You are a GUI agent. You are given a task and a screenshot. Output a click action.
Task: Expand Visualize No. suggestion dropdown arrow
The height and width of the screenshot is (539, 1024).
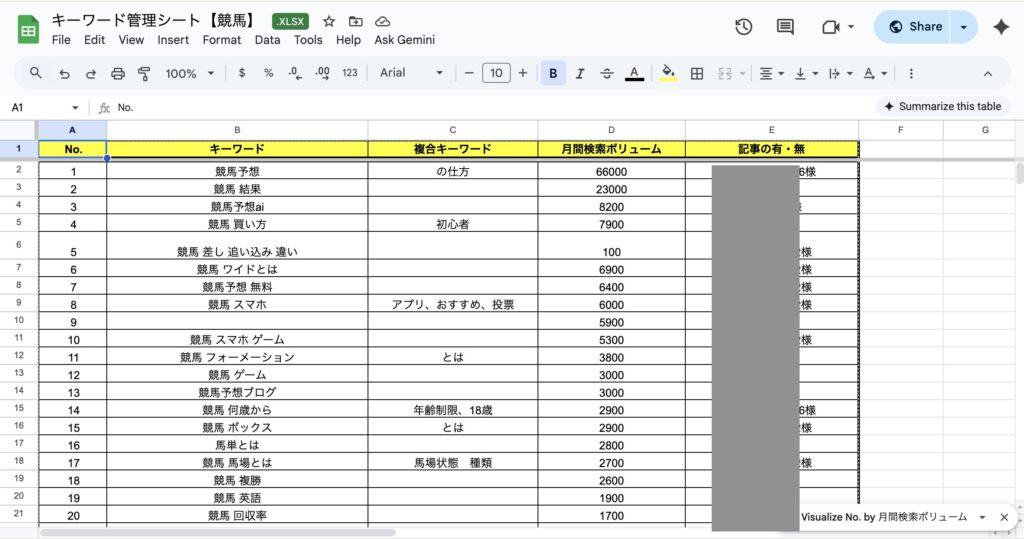click(x=982, y=517)
